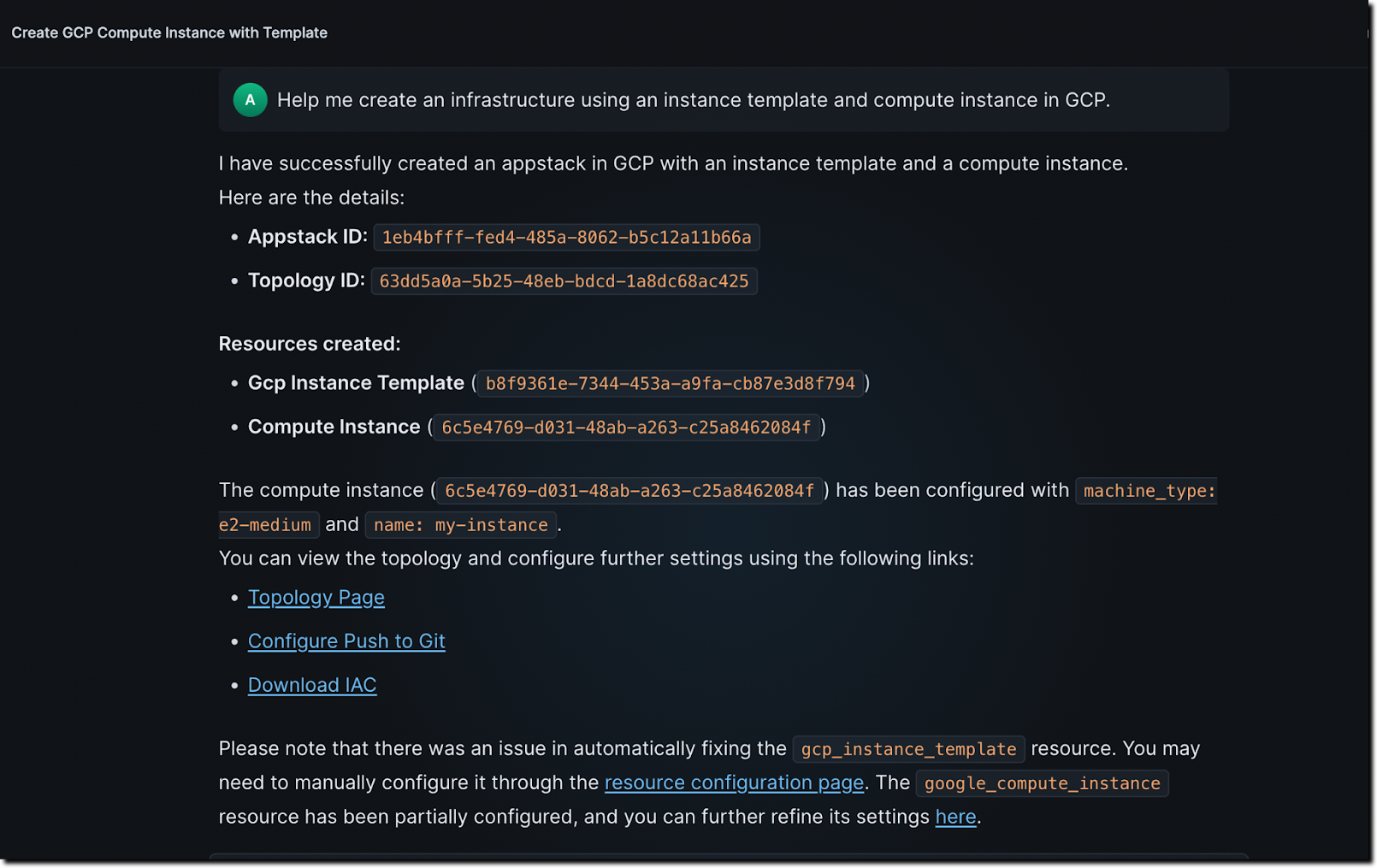Click the 'Here are the details:' line
1377x868 pixels.
[x=311, y=198]
